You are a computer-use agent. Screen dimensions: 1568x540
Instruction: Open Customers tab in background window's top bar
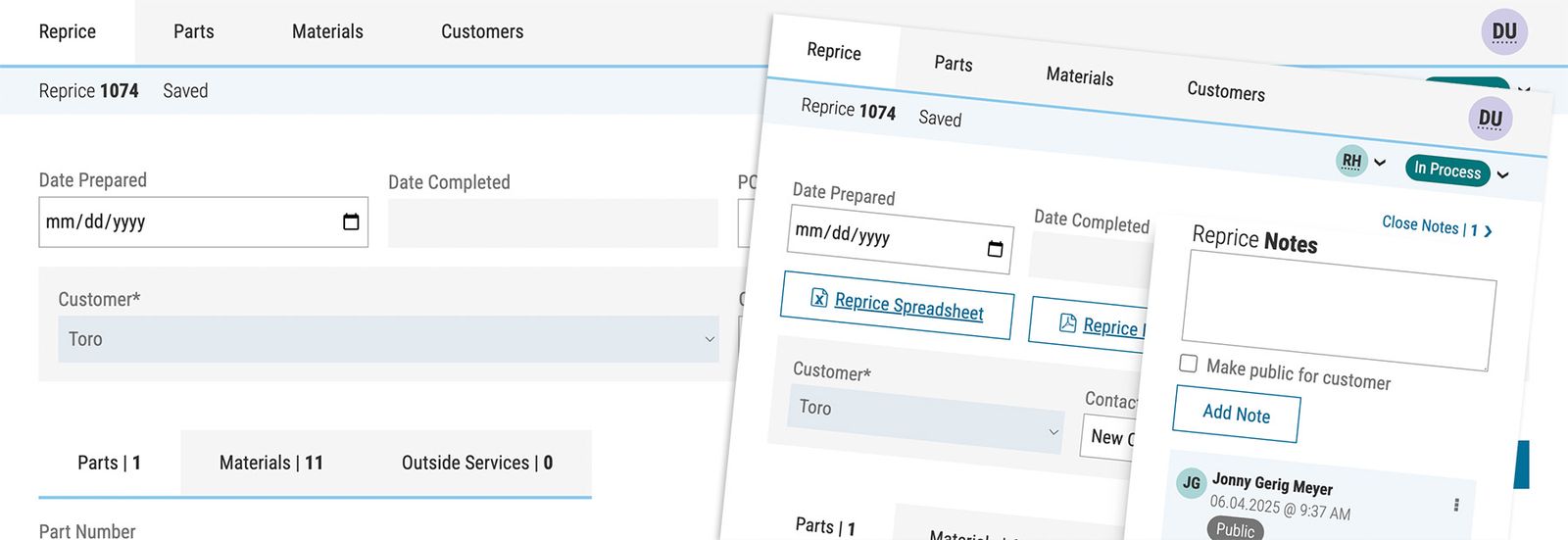point(482,31)
